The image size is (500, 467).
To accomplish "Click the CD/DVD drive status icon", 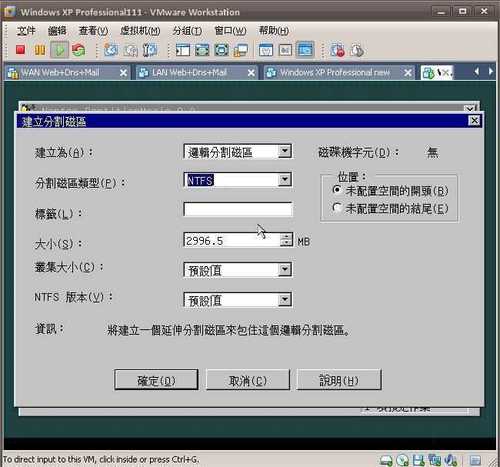I will pos(403,460).
